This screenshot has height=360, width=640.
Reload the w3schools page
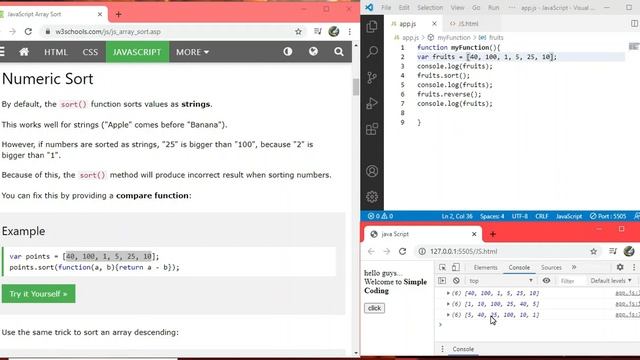(28, 31)
